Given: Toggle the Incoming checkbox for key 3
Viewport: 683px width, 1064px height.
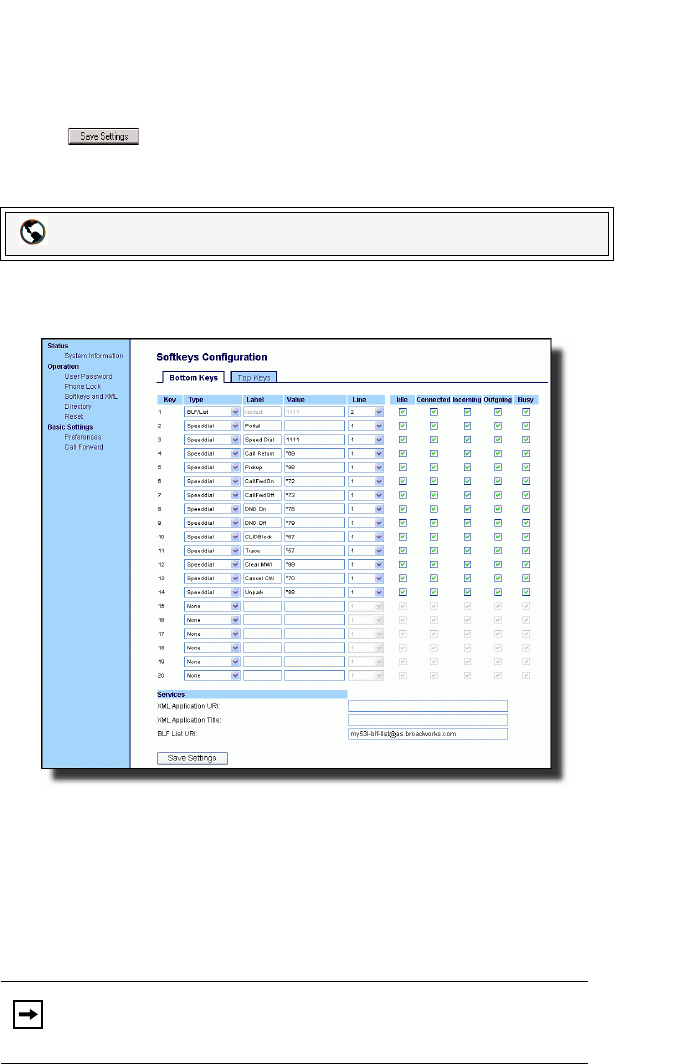Looking at the screenshot, I should pos(467,440).
